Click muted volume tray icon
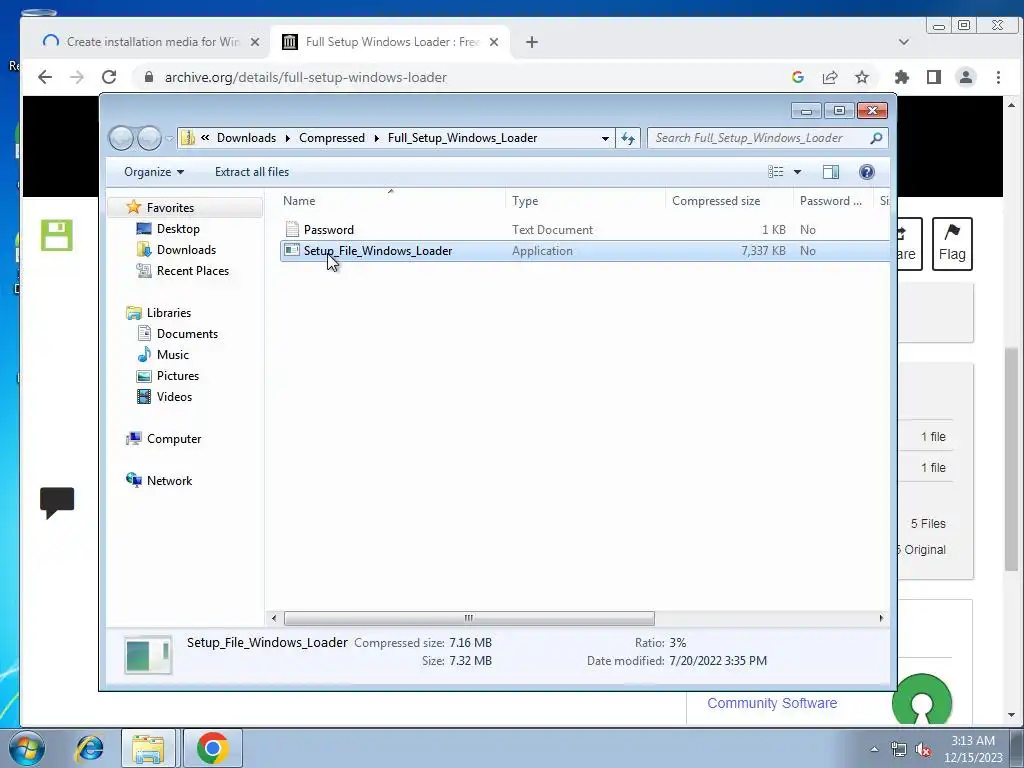Screen dimensions: 1024x768 923,750
